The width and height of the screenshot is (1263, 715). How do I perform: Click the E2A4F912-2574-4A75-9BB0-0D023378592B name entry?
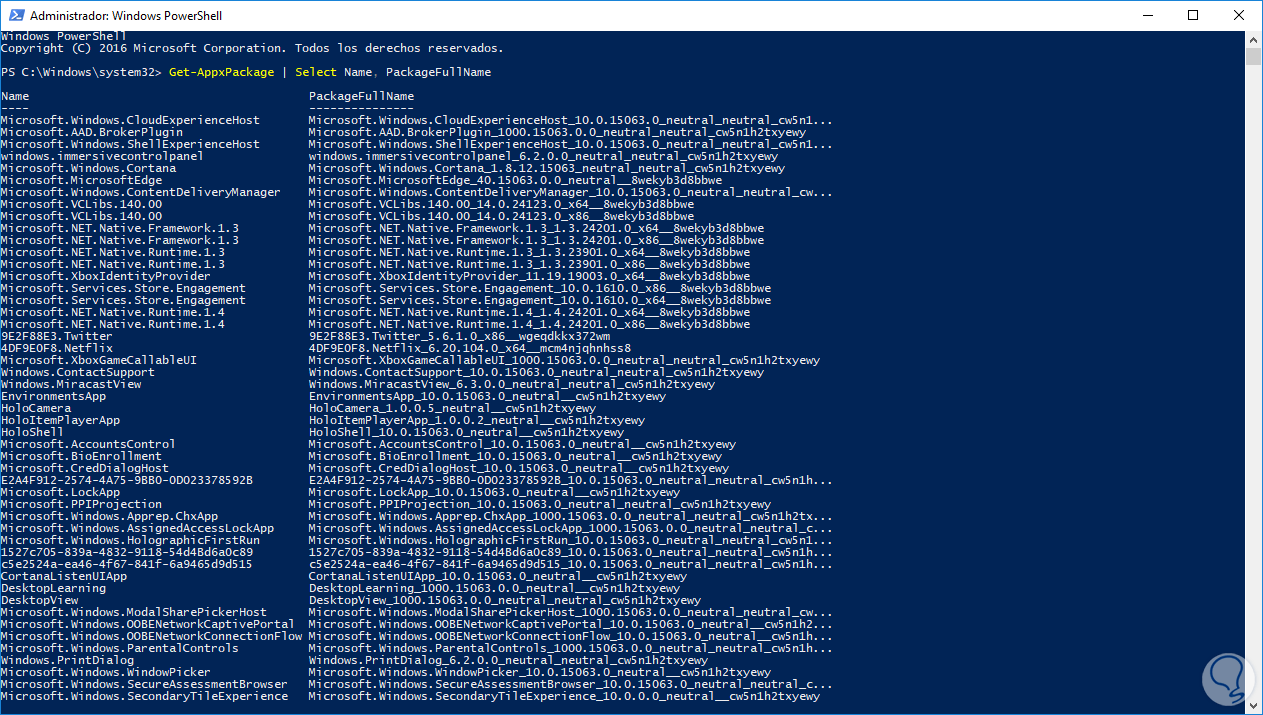[127, 480]
